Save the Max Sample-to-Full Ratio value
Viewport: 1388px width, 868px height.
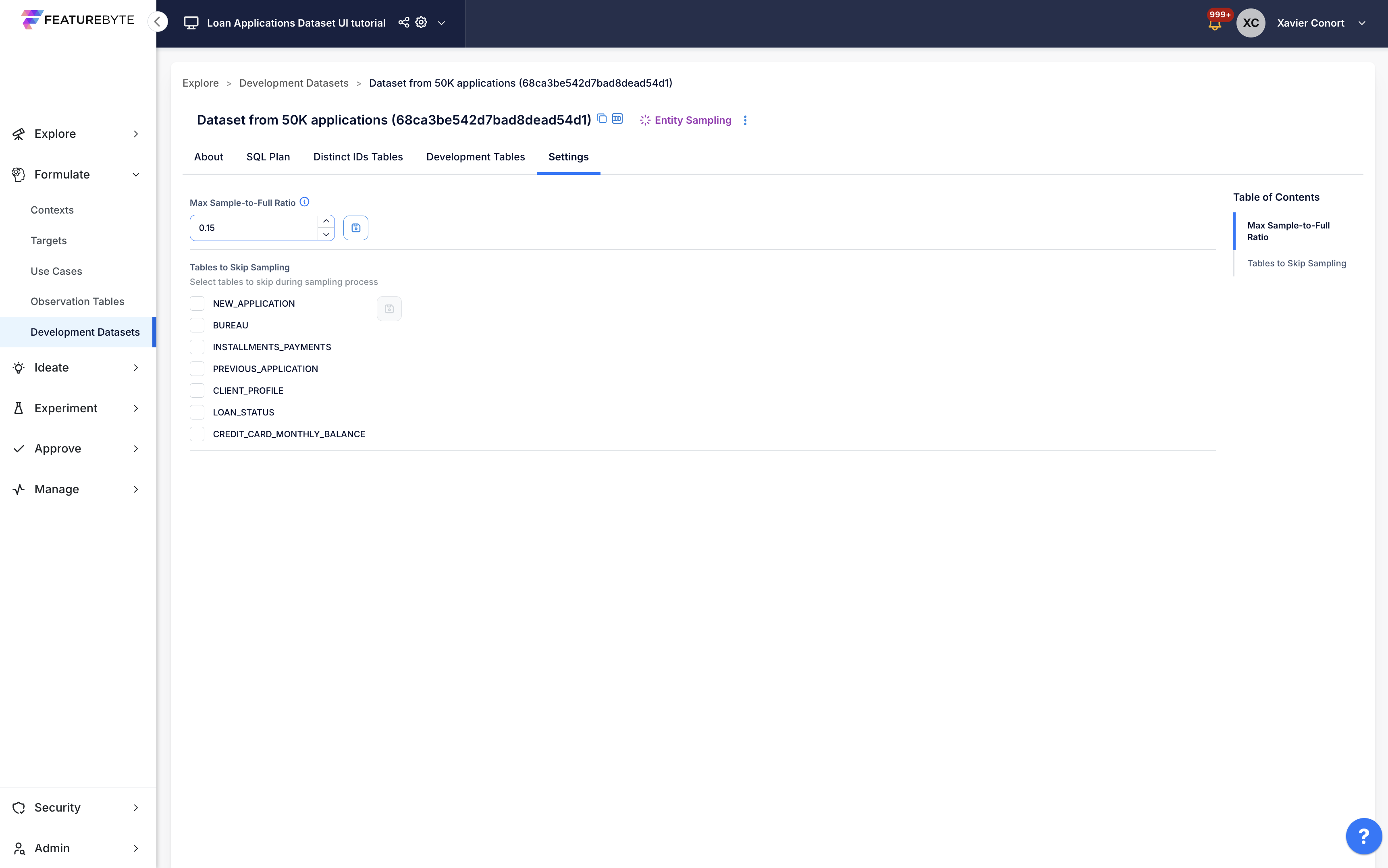(355, 228)
